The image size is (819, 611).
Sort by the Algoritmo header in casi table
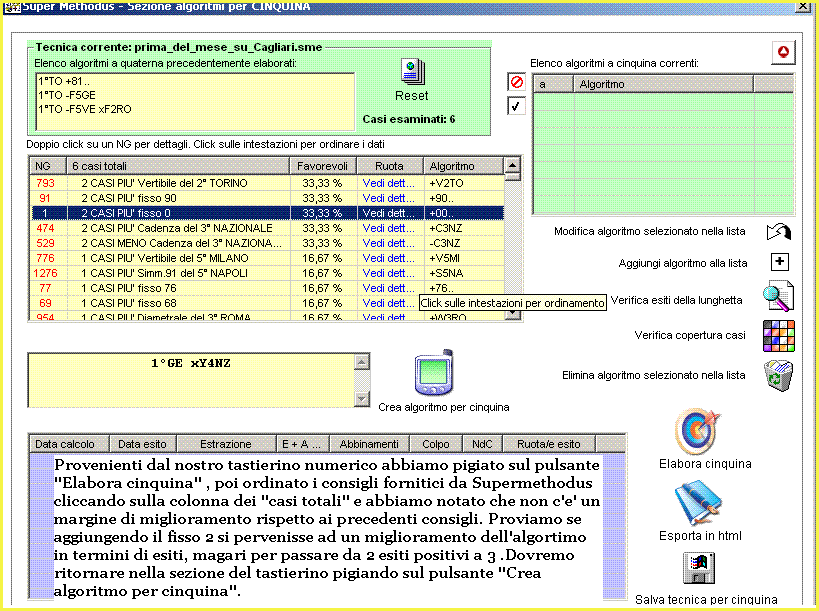point(464,166)
